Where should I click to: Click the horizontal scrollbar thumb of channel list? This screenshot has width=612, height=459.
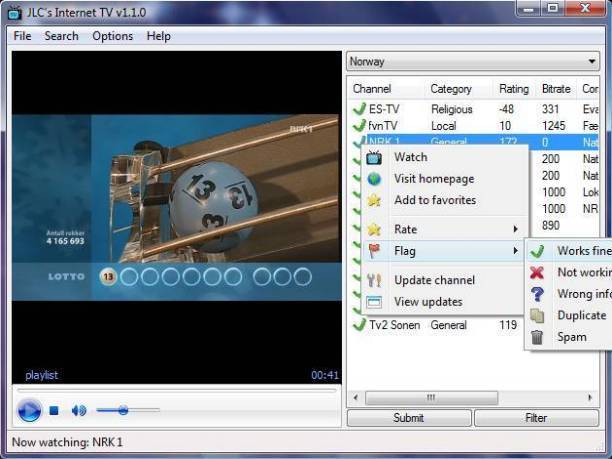[431, 398]
